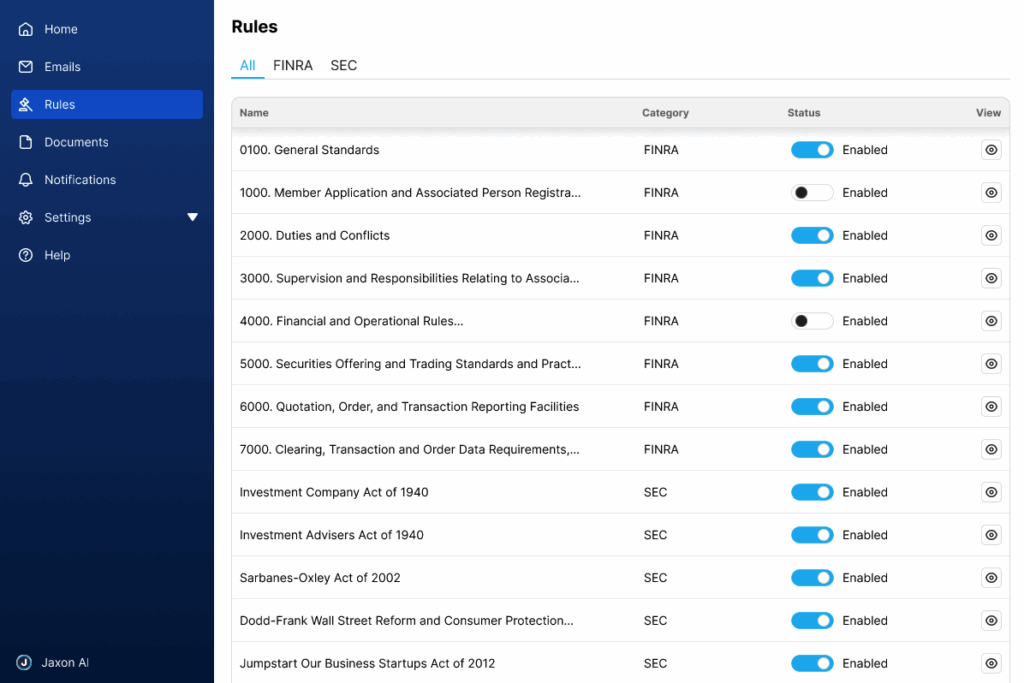1024x683 pixels.
Task: Toggle the Sarbanes-Oxley Act switch
Action: pyautogui.click(x=812, y=578)
